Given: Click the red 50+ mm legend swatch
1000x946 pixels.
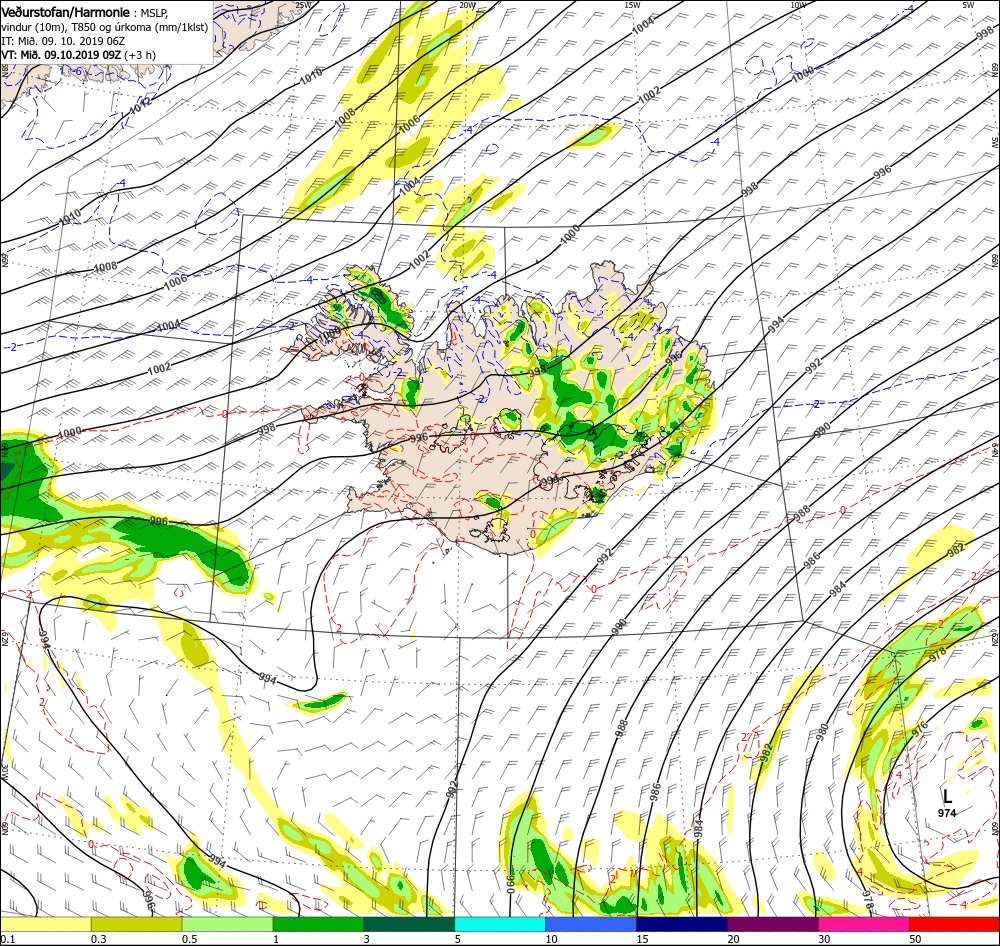Looking at the screenshot, I should point(954,924).
